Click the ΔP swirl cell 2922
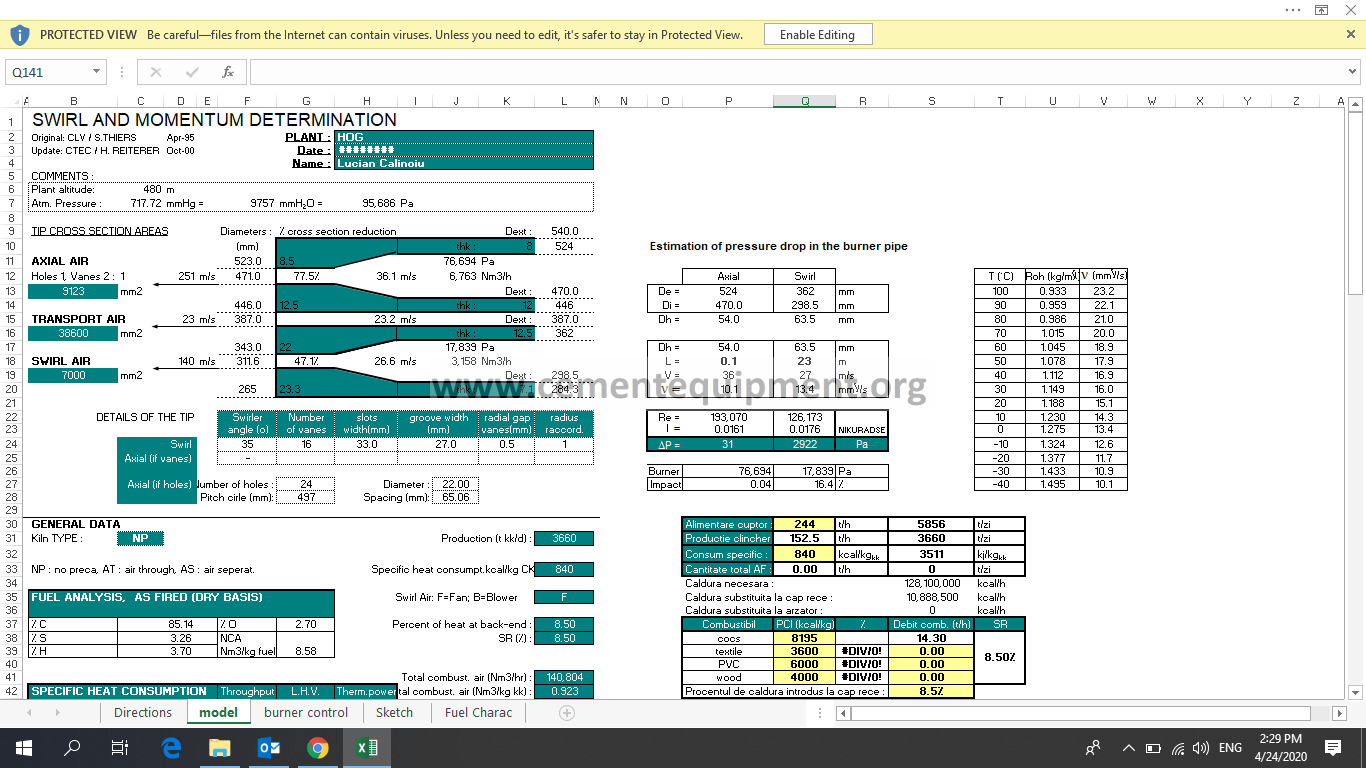This screenshot has width=1366, height=768. point(805,444)
